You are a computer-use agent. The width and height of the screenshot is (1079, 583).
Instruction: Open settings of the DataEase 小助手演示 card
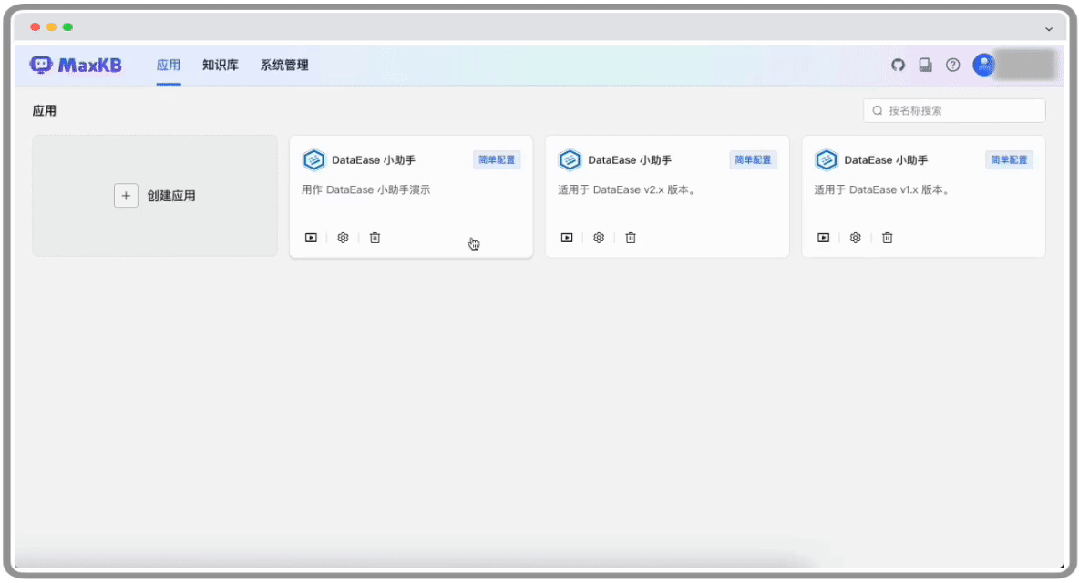tap(343, 237)
